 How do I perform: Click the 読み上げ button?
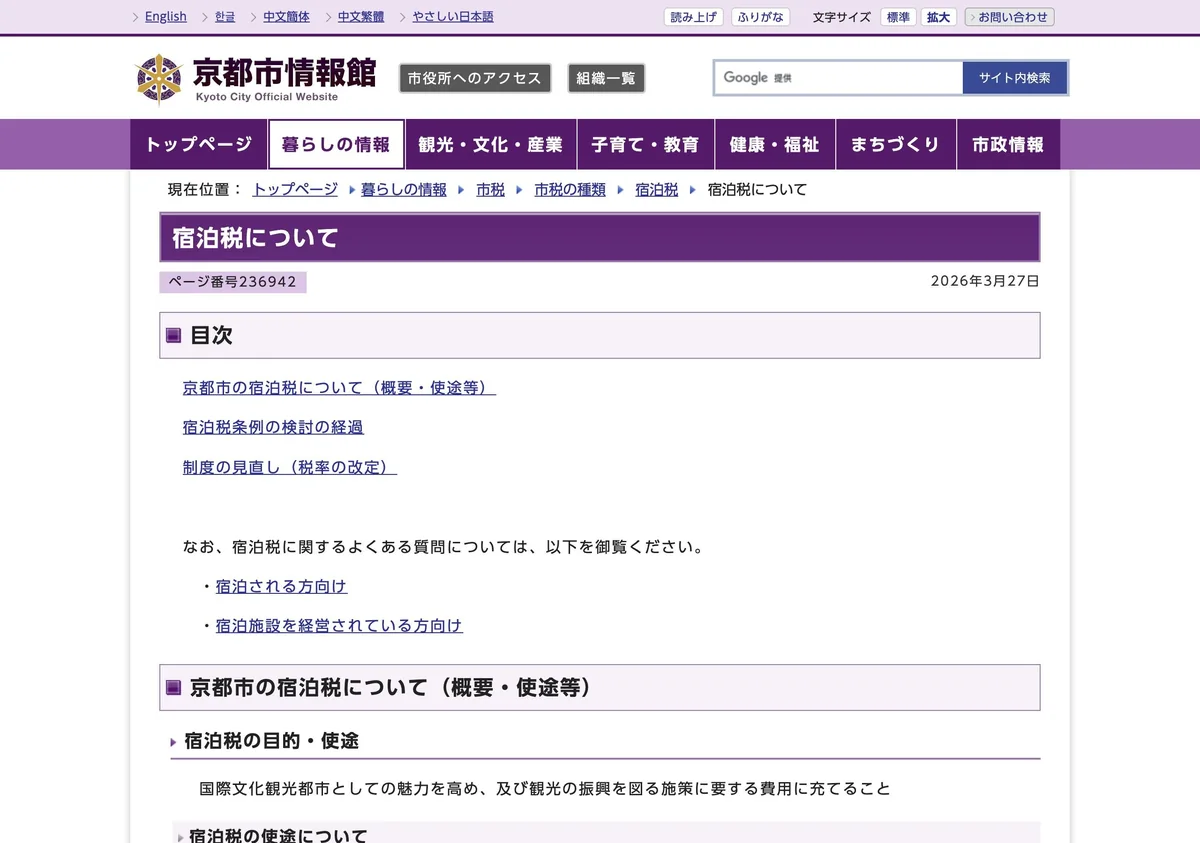pyautogui.click(x=693, y=17)
